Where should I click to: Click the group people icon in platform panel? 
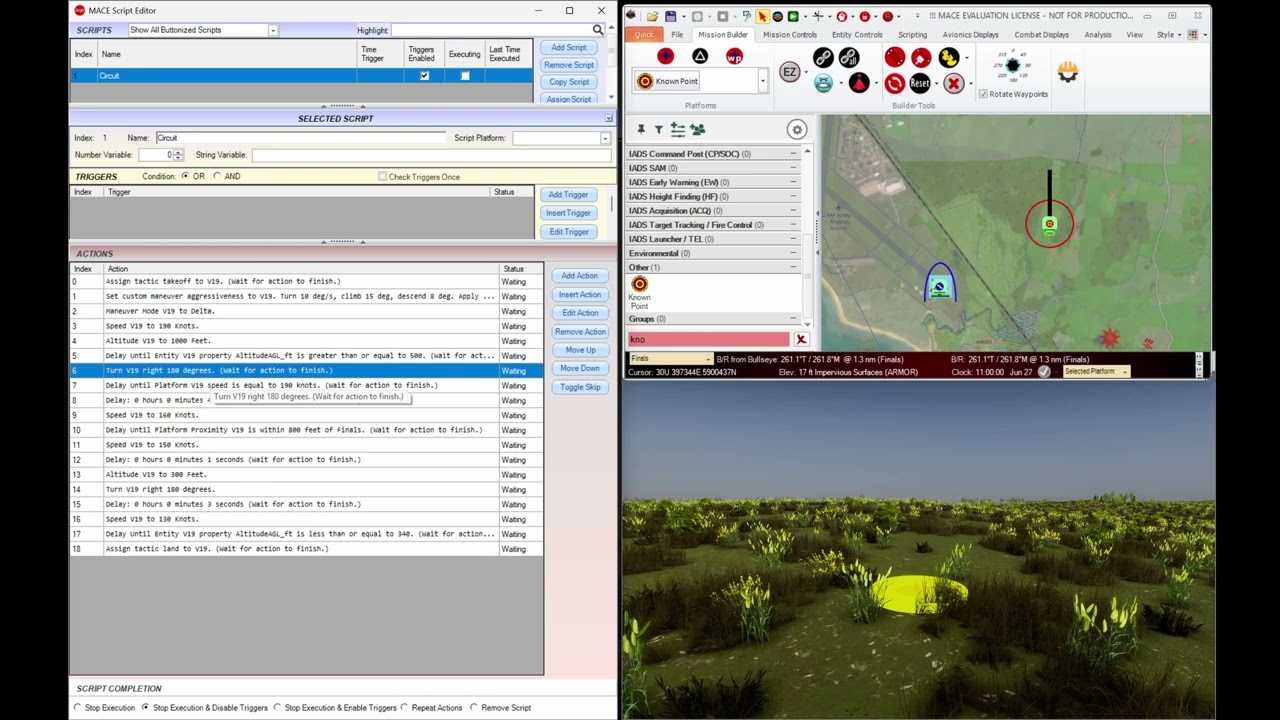point(697,129)
